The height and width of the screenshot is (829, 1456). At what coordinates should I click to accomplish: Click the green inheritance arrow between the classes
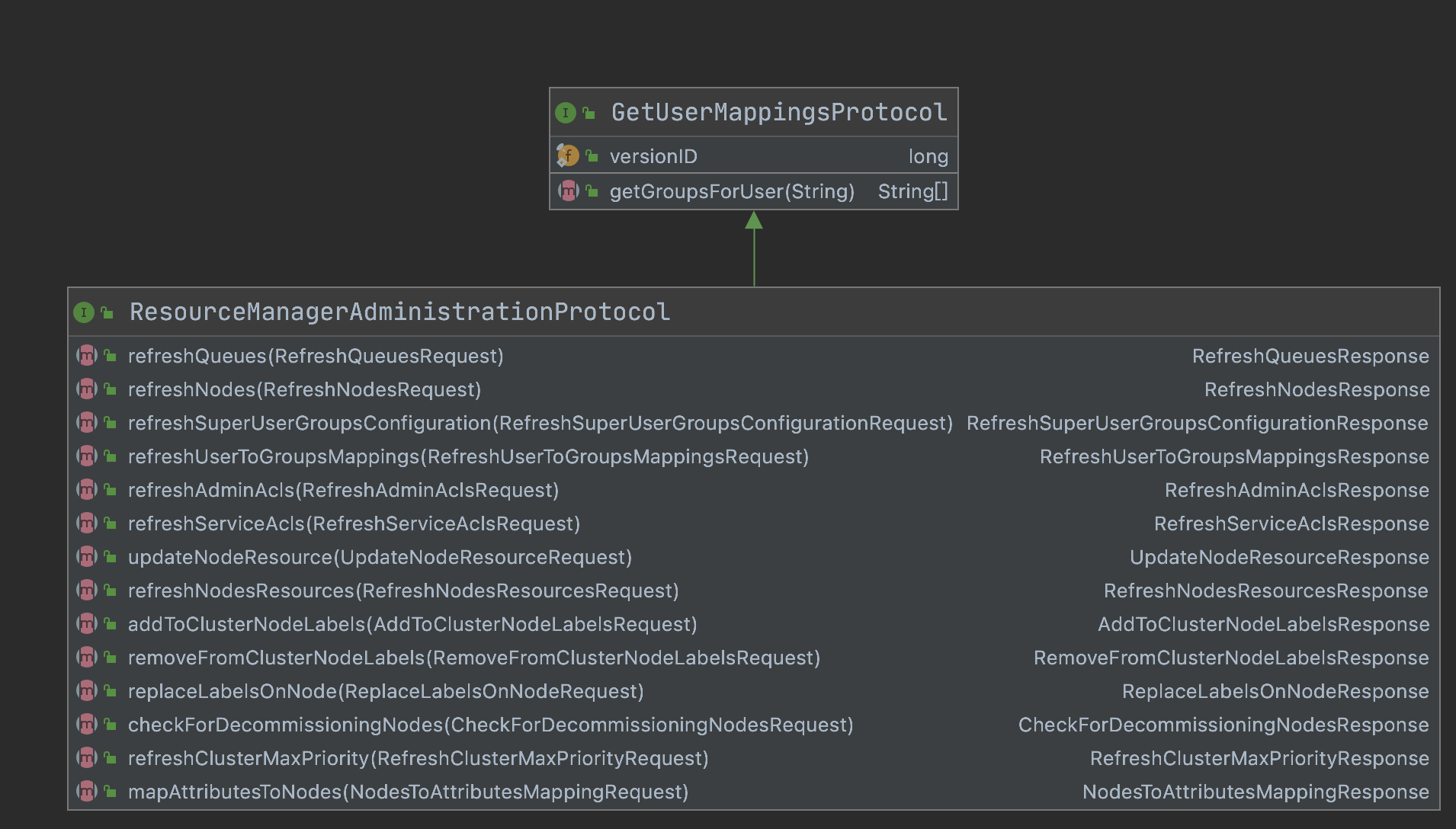tap(754, 248)
